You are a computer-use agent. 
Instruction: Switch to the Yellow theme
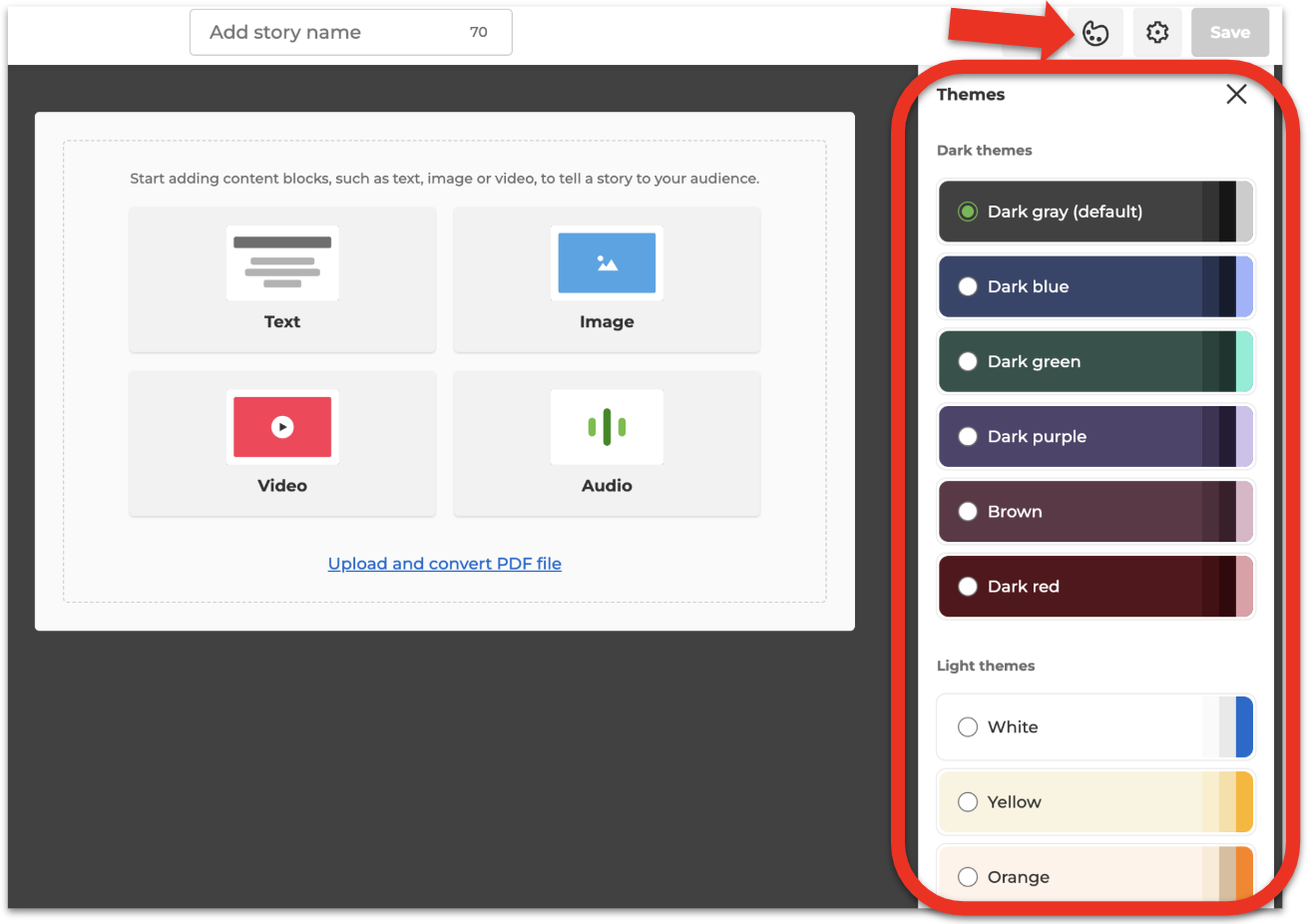[967, 802]
